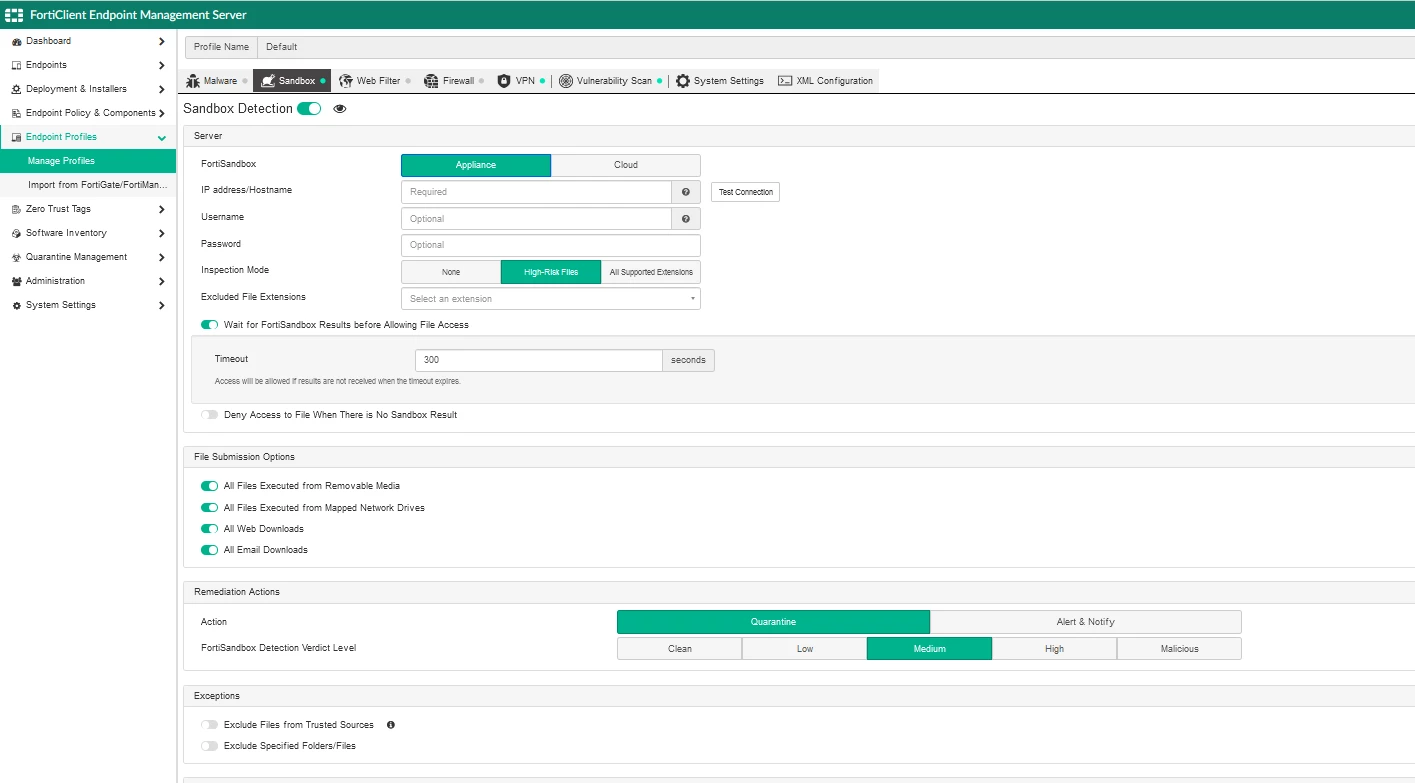Click the Endpoint Policy & Components icon
The height and width of the screenshot is (783, 1415).
tap(16, 113)
